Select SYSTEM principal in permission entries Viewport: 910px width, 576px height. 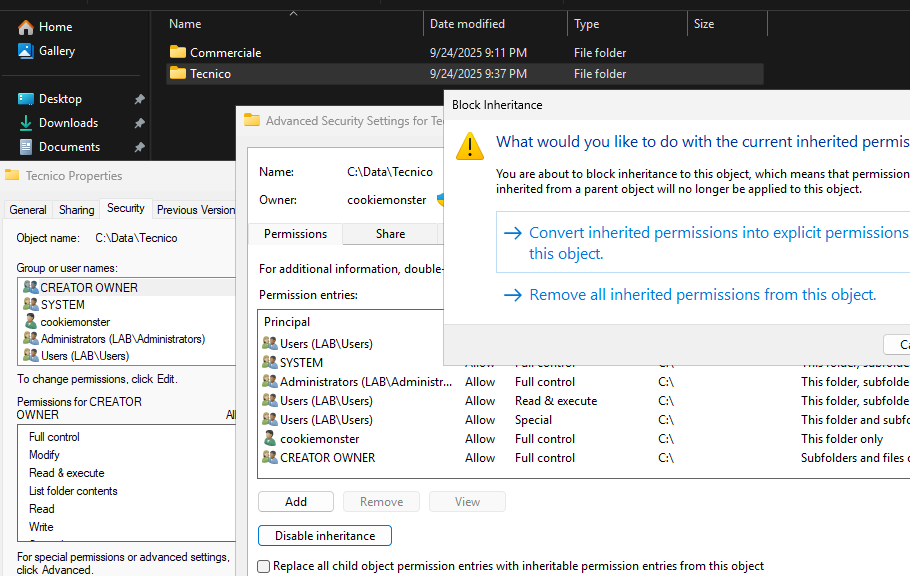click(x=301, y=363)
